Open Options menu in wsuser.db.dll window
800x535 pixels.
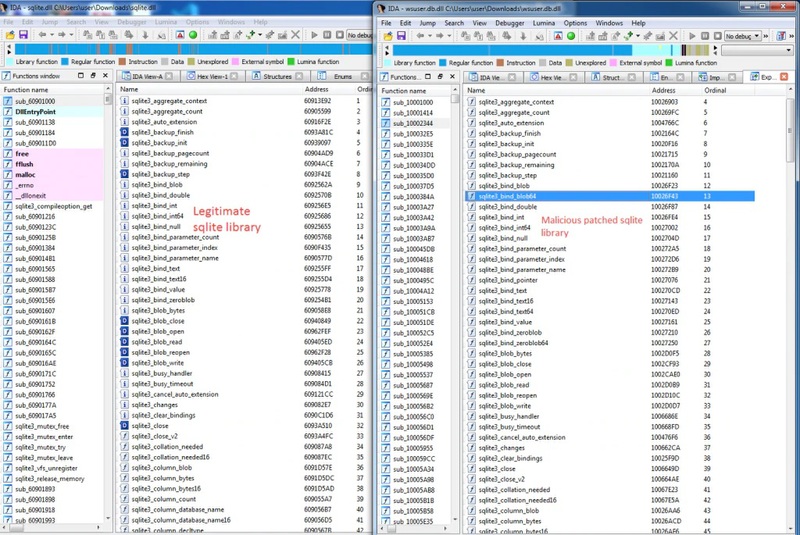[x=575, y=23]
